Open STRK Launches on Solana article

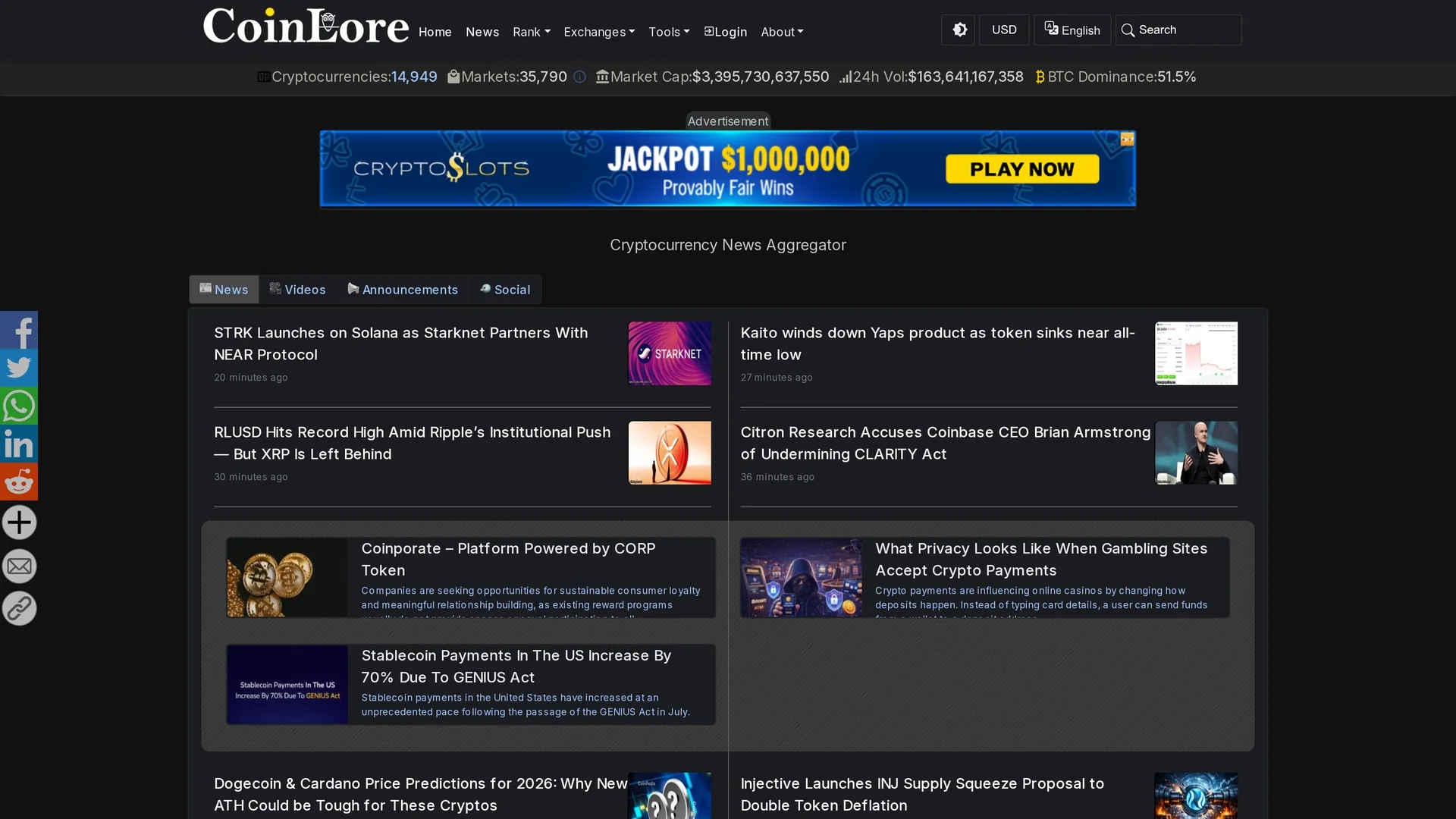point(400,344)
